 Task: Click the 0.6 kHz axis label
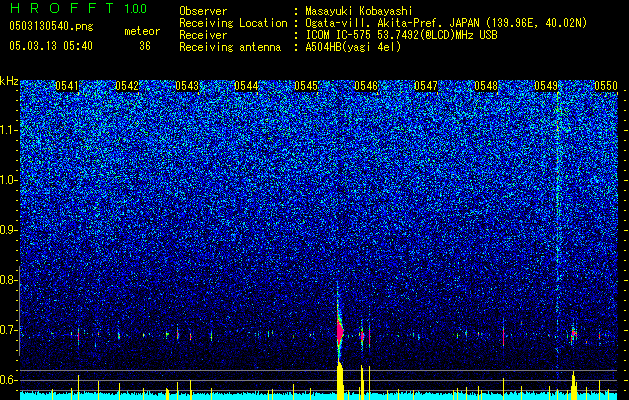tap(9, 380)
